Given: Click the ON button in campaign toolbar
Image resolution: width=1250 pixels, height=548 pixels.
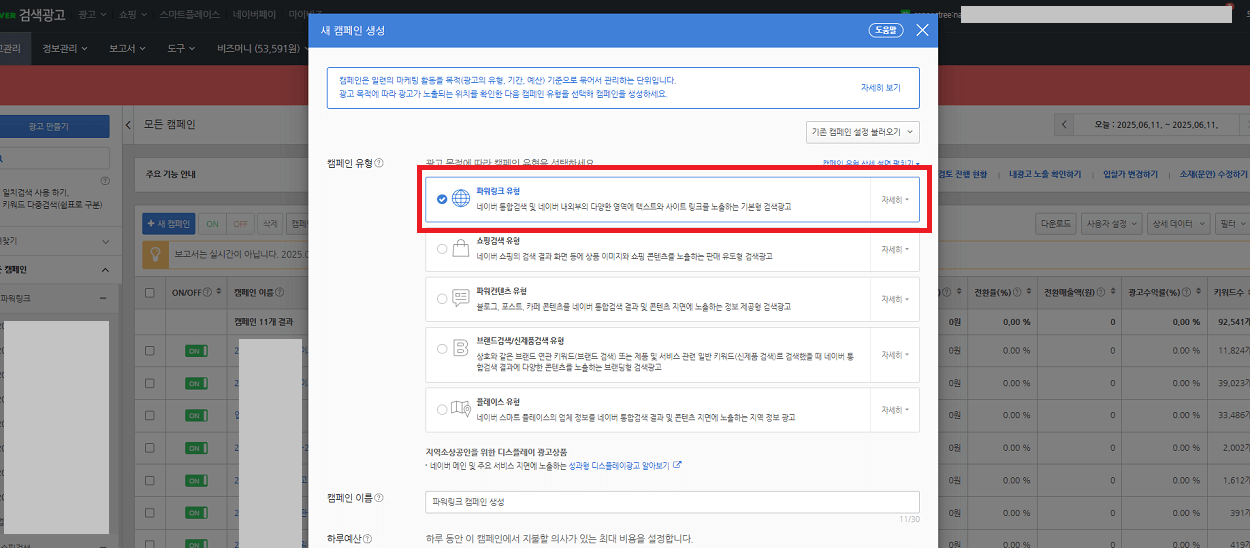Looking at the screenshot, I should click(x=211, y=224).
